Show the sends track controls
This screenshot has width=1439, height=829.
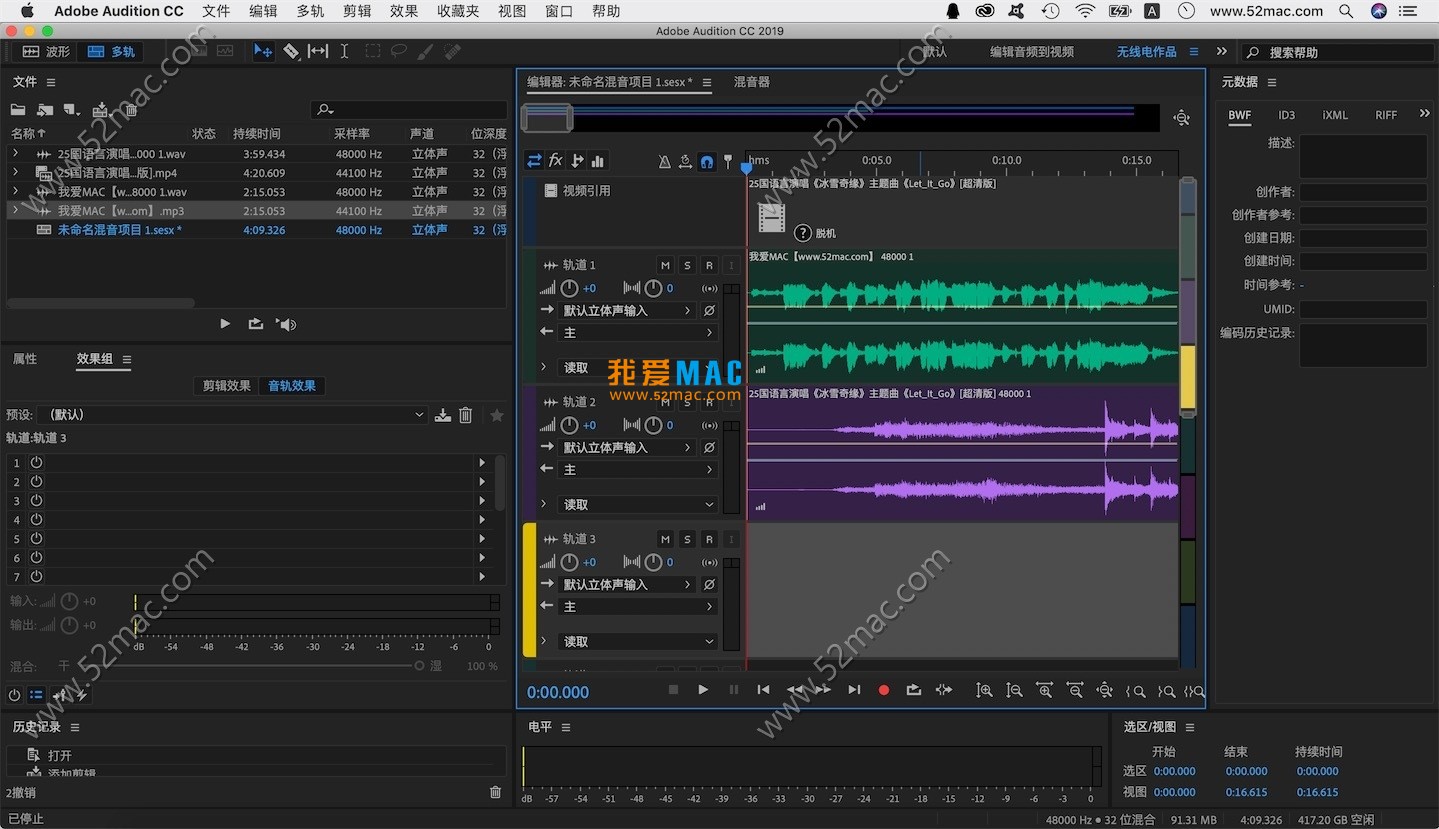tap(577, 161)
